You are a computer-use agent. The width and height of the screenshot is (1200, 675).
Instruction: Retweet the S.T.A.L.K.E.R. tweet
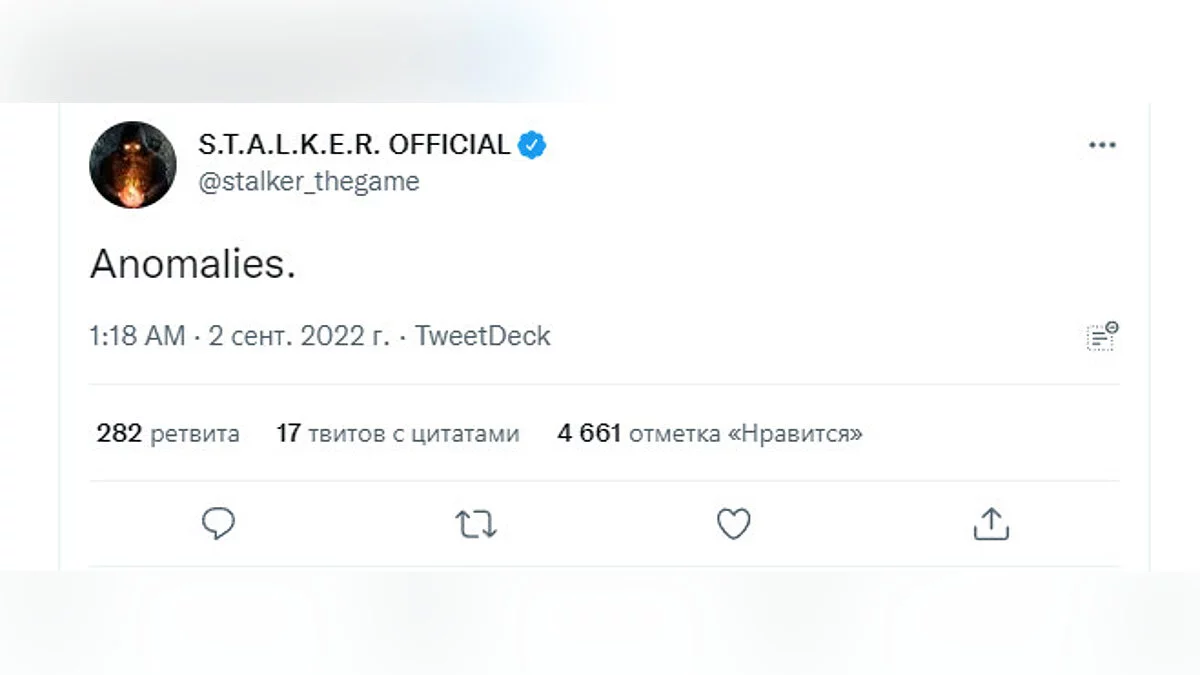tap(477, 524)
